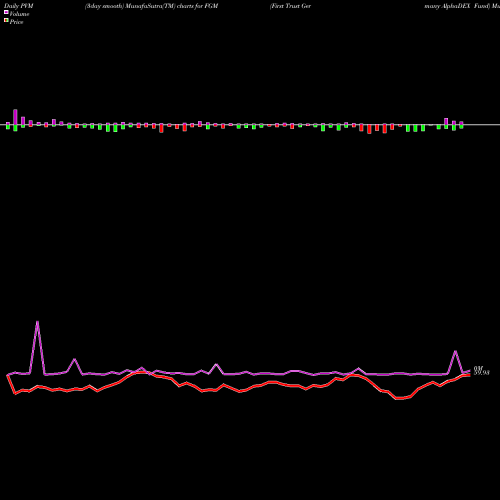Image resolution: width=500 pixels, height=500 pixels.
Task: Click the 'Daily PVM' title text
Action: [19, 6]
